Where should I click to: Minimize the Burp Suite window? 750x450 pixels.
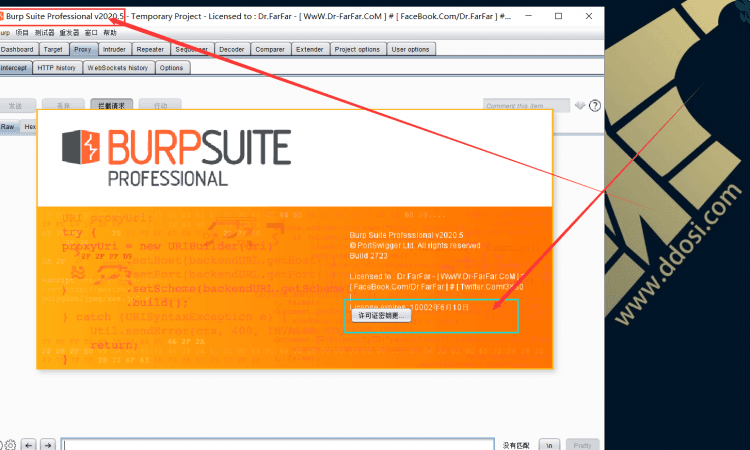pos(529,16)
